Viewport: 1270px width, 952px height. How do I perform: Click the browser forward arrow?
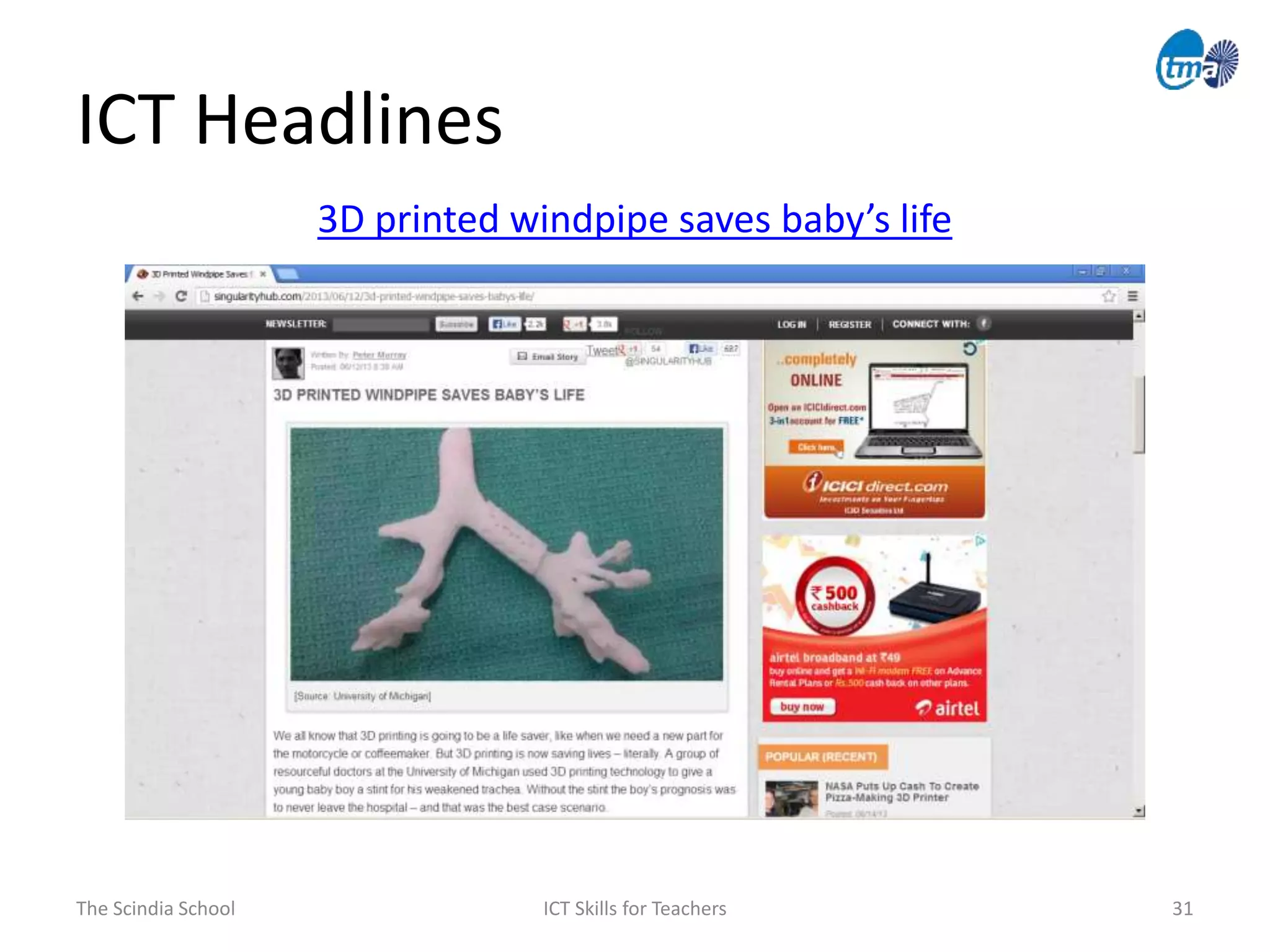159,296
